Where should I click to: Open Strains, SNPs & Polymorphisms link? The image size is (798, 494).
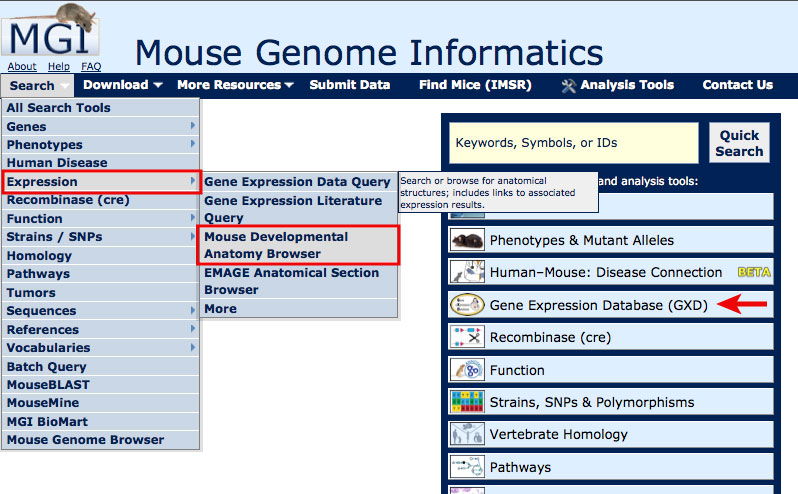[592, 402]
